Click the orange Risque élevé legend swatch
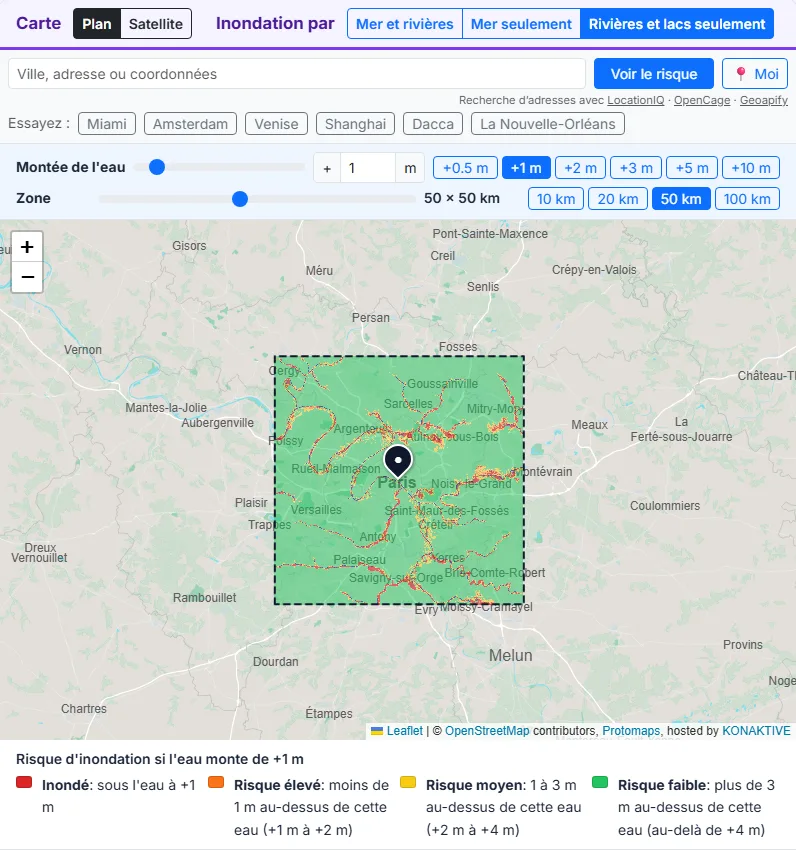The image size is (796, 850). point(216,782)
